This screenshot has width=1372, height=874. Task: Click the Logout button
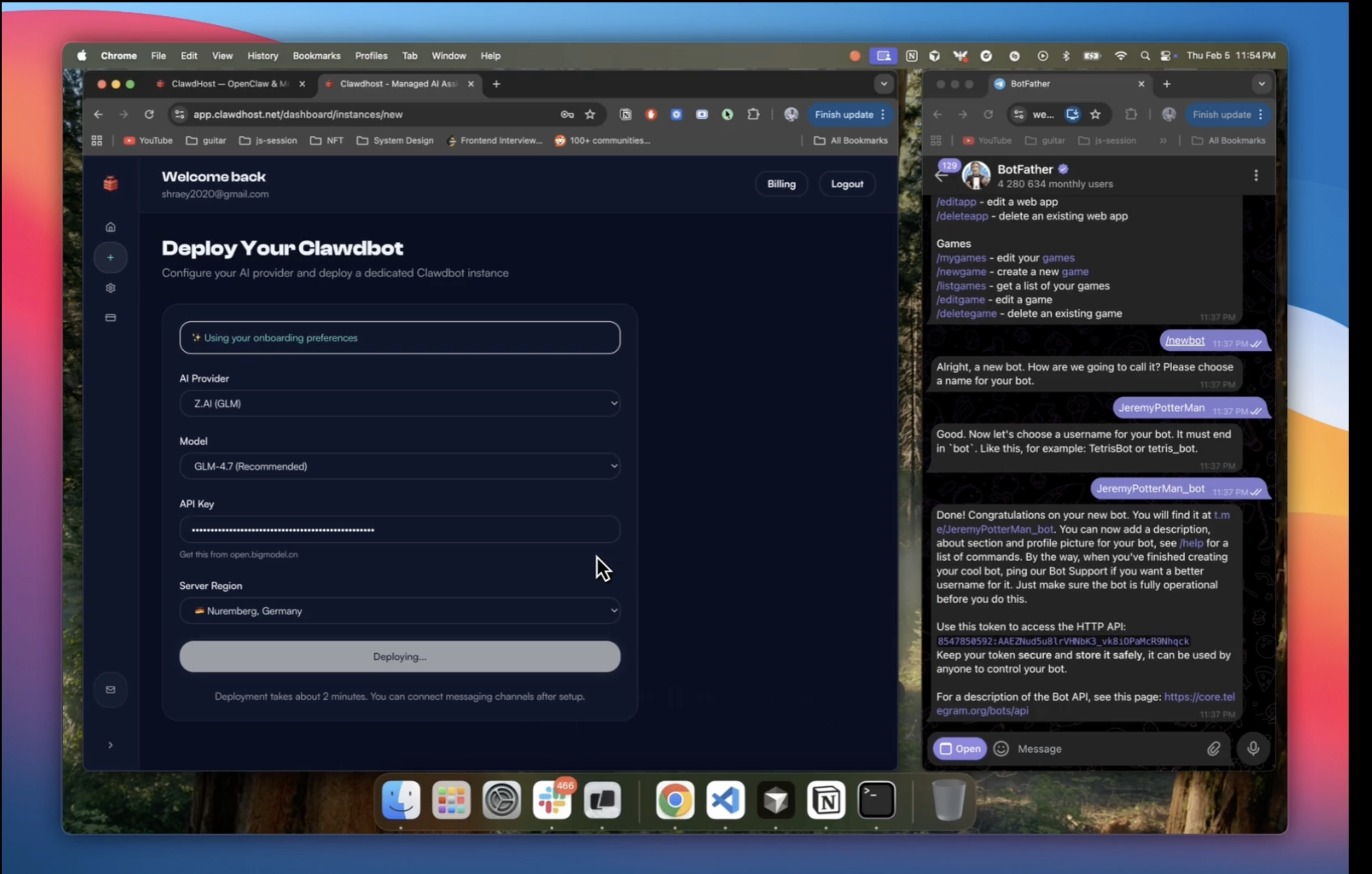pyautogui.click(x=847, y=184)
